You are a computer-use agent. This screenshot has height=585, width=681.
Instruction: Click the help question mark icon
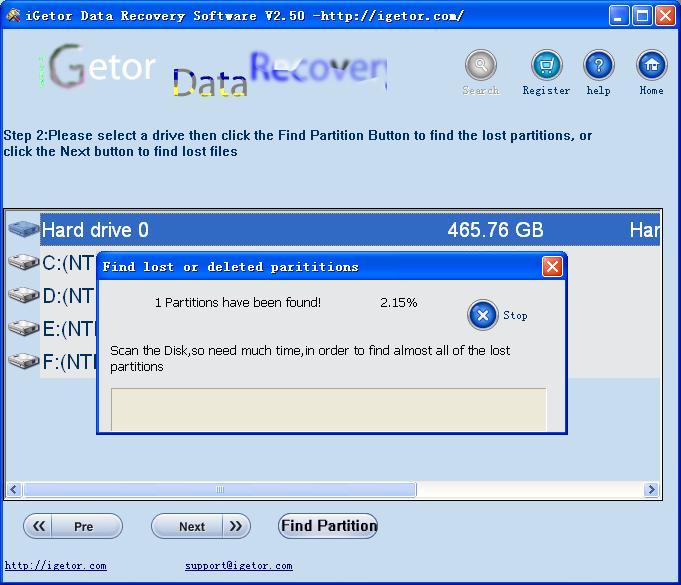[598, 65]
